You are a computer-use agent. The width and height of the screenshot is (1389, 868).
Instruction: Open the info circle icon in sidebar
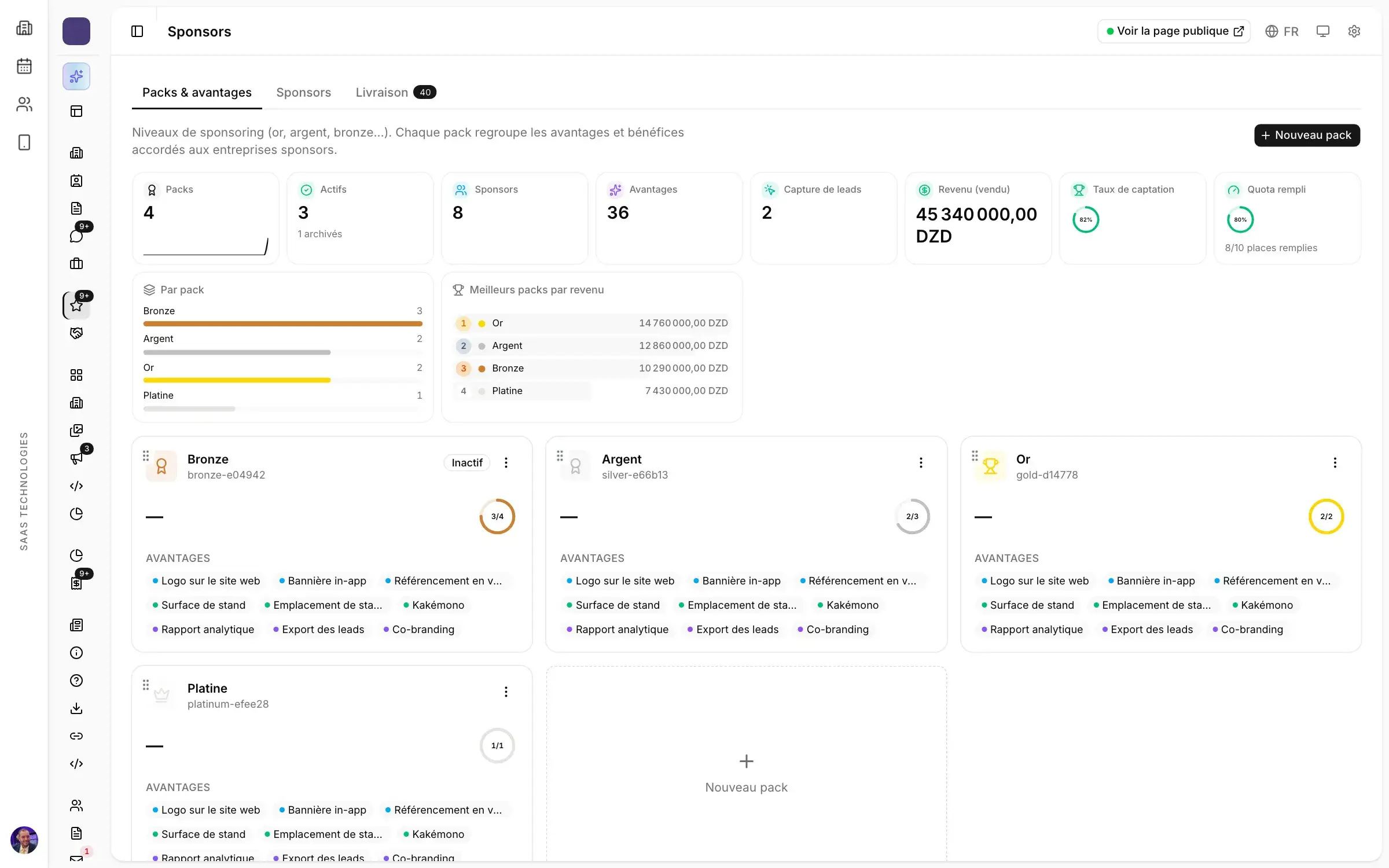click(x=76, y=653)
